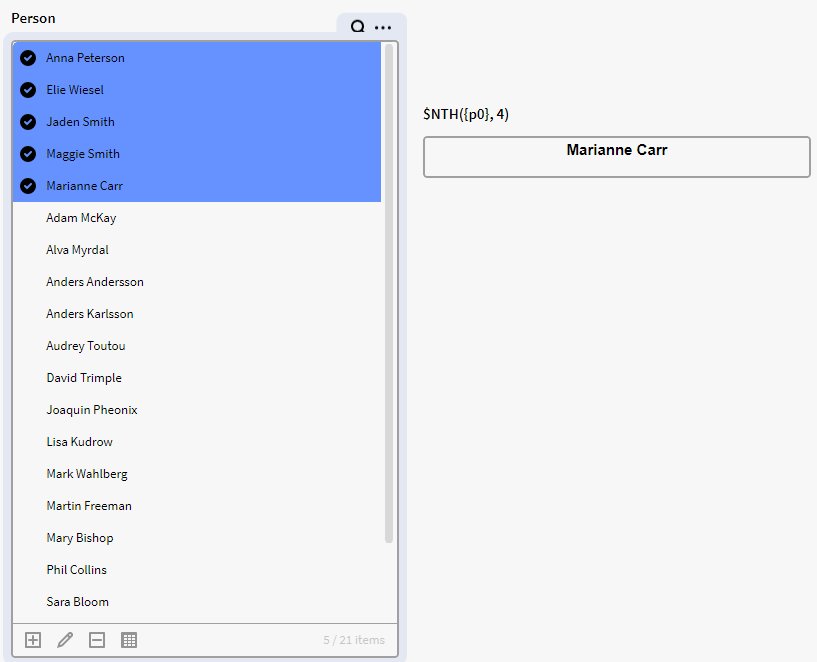Uncheck the Anna Peterson checkmark

tap(28, 58)
